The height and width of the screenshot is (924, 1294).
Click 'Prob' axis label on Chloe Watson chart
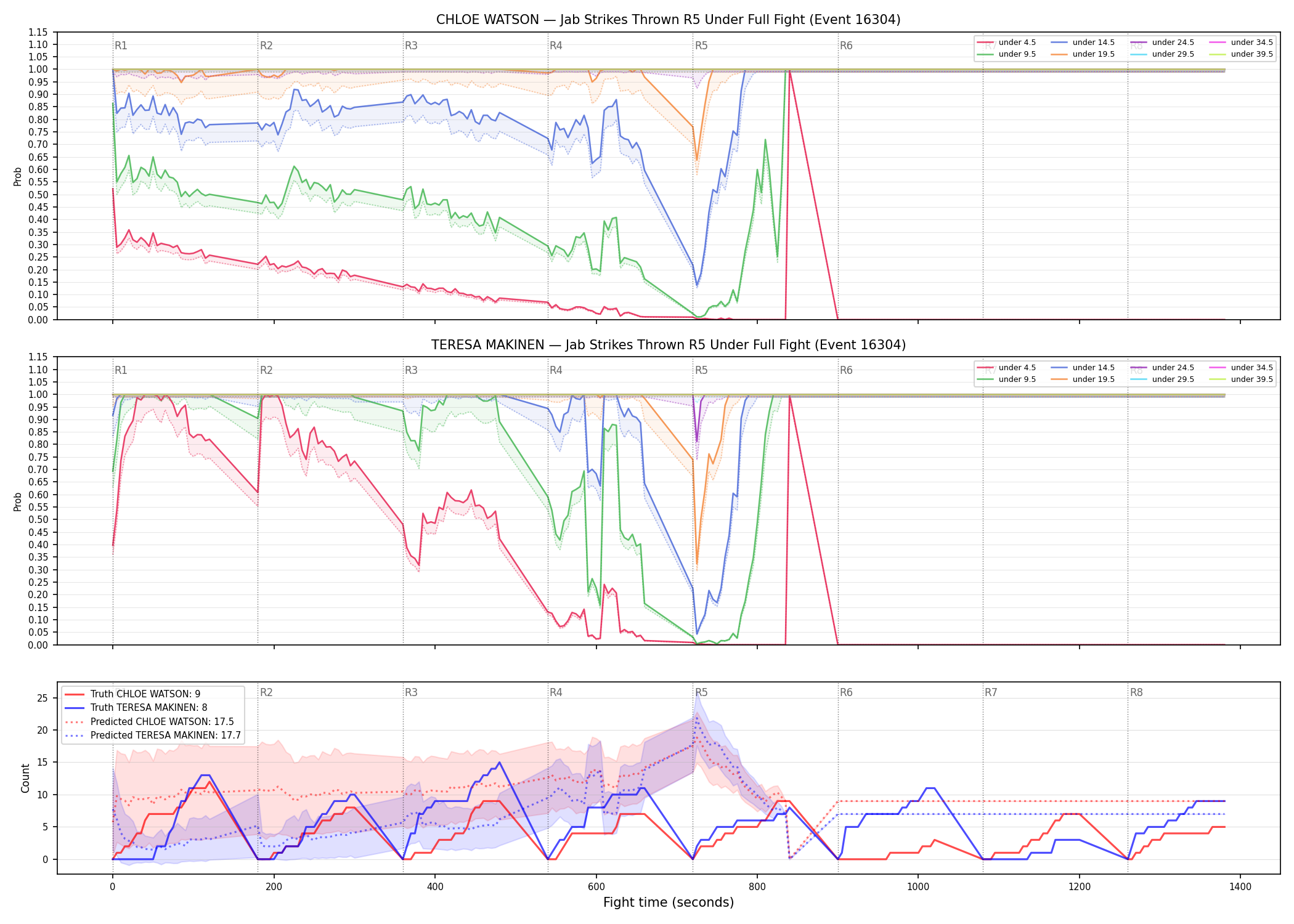[x=18, y=176]
